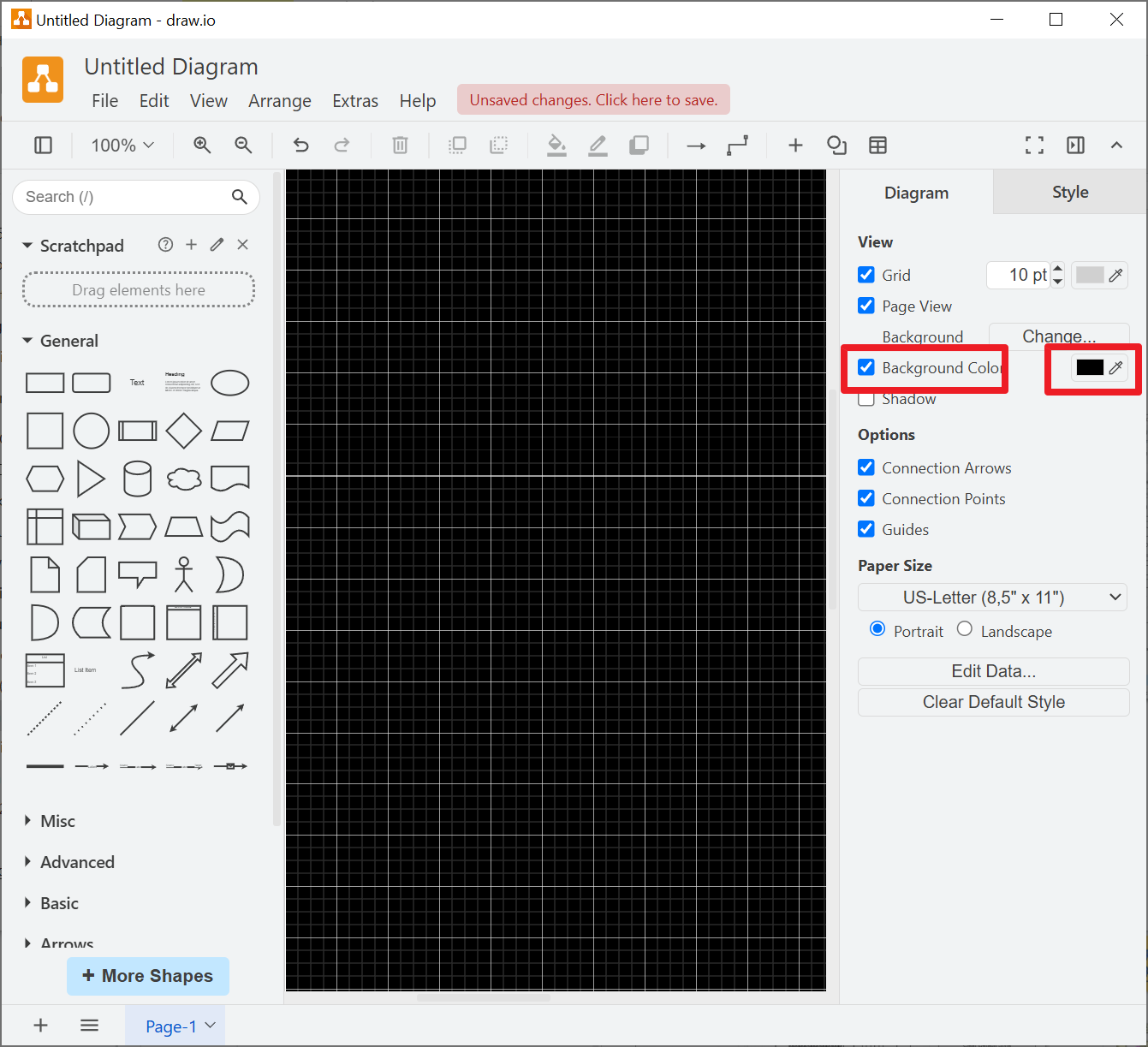
Task: Open the waypoints connector style tool
Action: [x=737, y=146]
